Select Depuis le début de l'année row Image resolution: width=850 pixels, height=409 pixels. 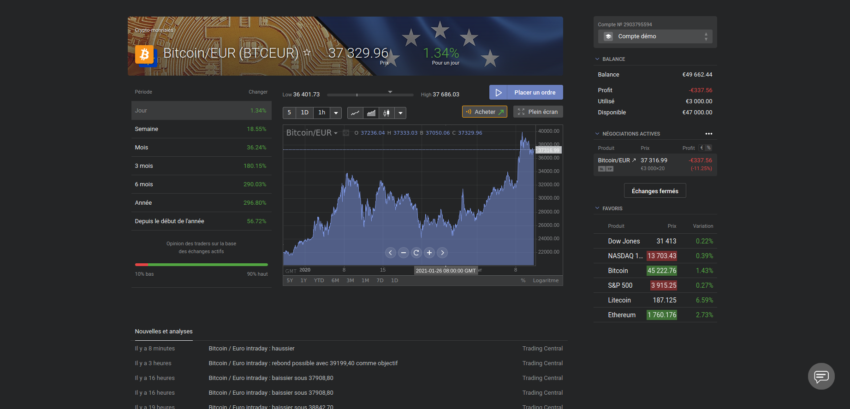[201, 221]
